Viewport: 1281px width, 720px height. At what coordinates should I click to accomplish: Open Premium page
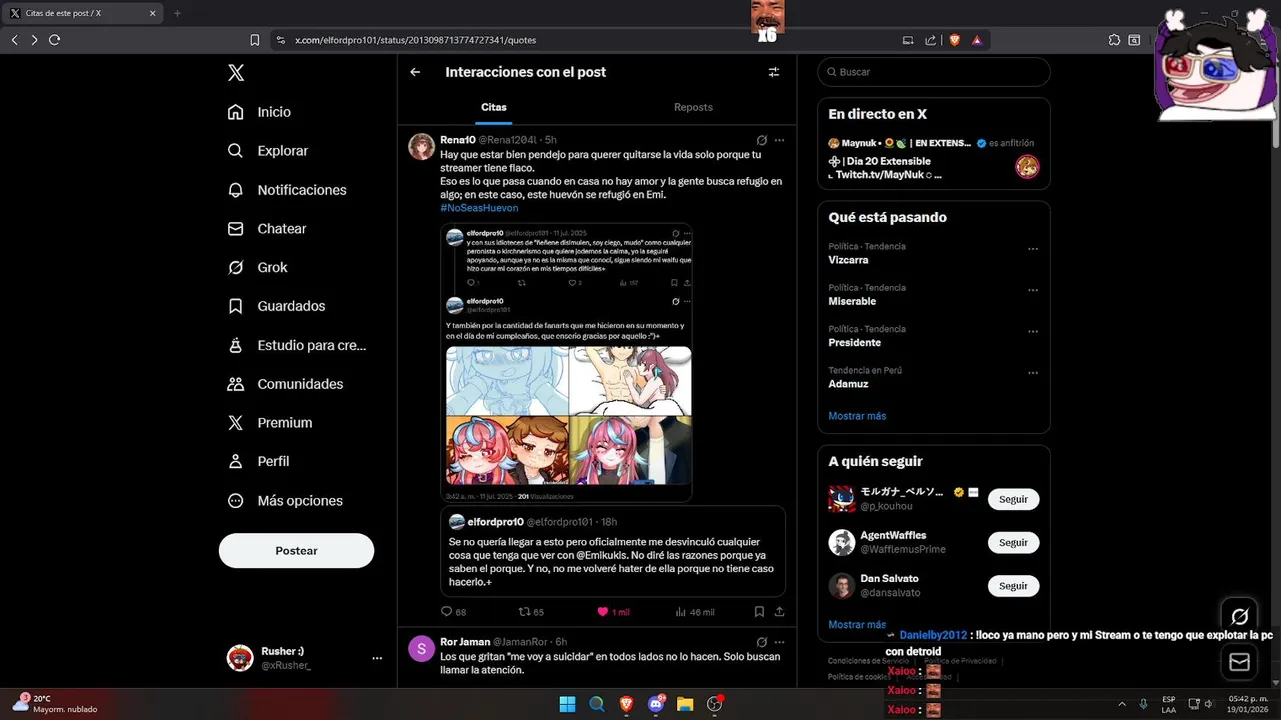click(269, 423)
